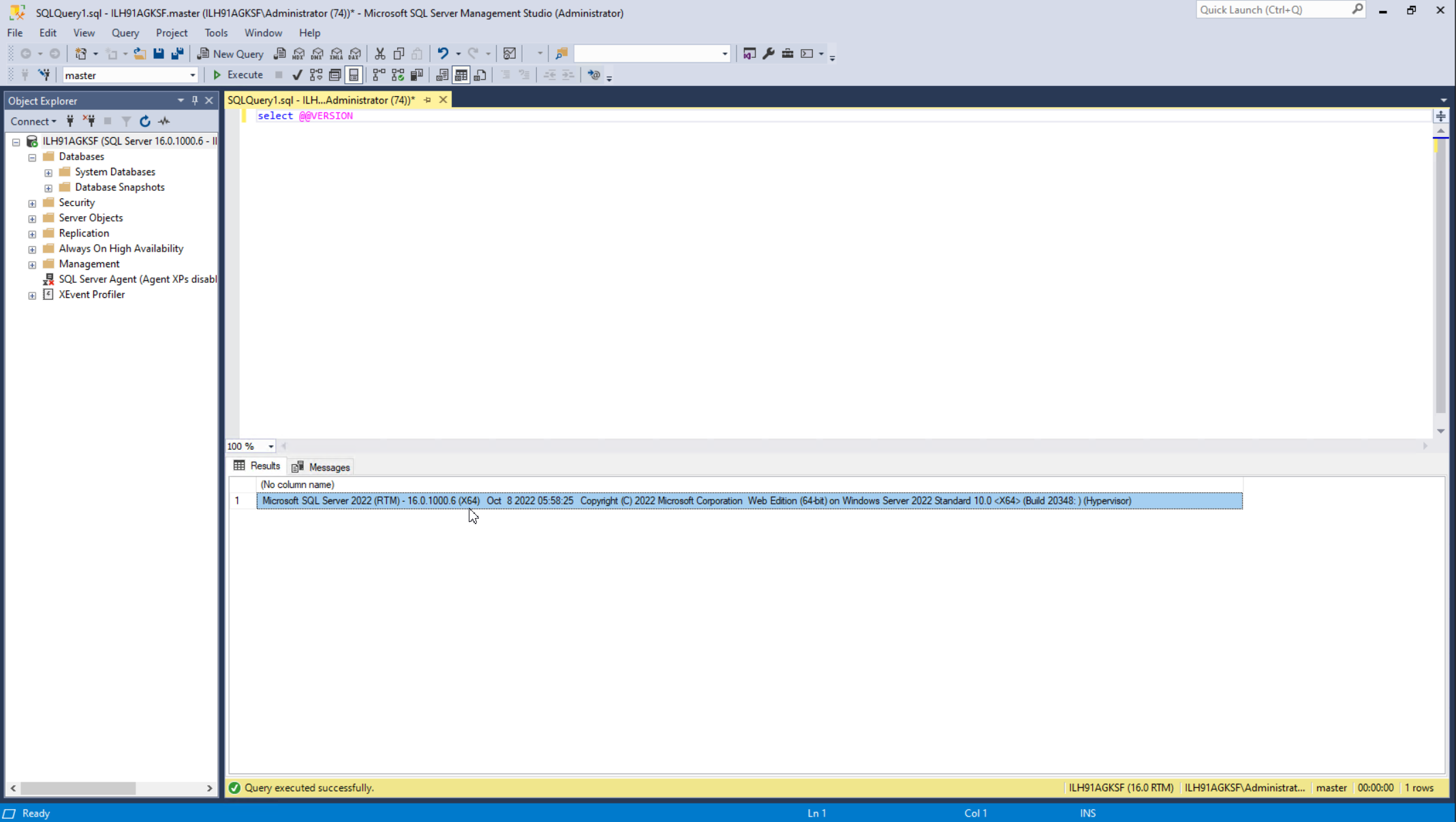Click the Undo arrow icon
The image size is (1456, 822).
click(x=443, y=54)
